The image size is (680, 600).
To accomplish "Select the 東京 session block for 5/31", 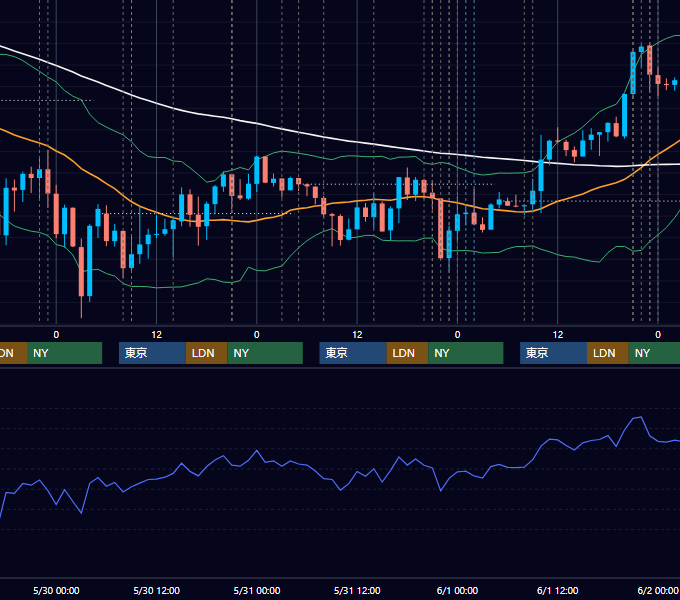I will [353, 353].
